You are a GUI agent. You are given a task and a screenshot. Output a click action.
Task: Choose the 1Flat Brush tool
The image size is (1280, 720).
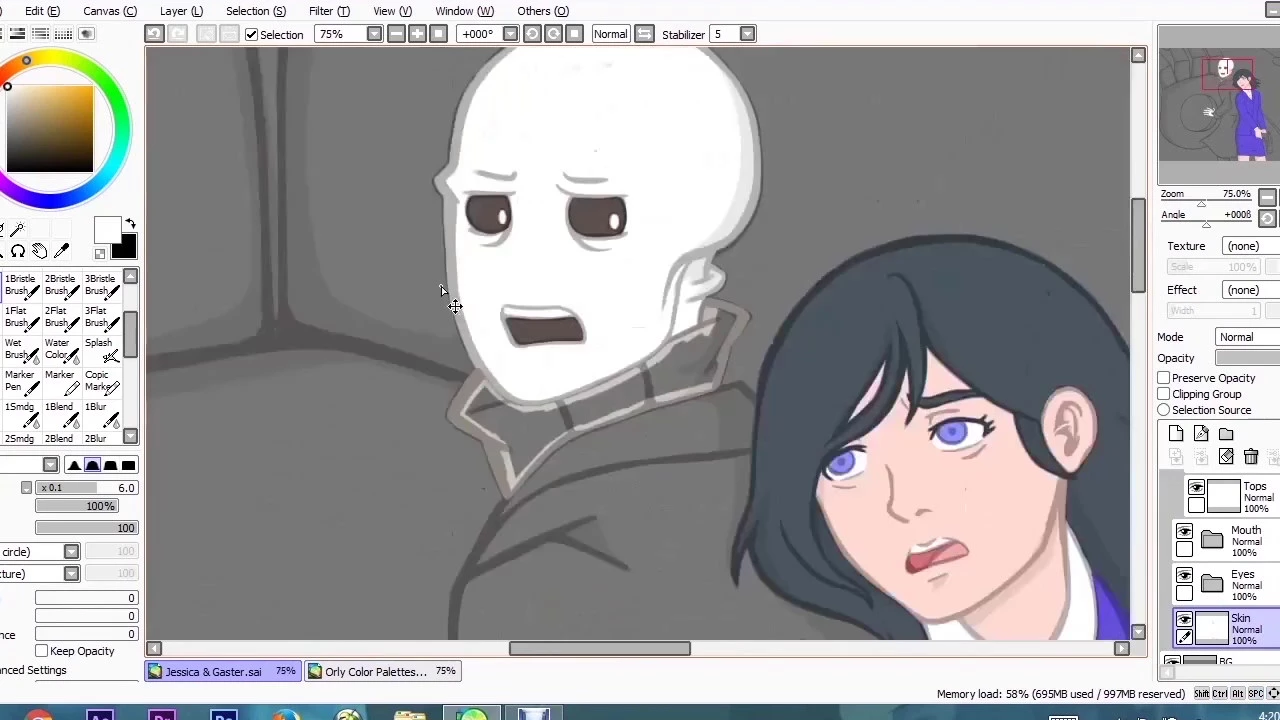click(20, 317)
